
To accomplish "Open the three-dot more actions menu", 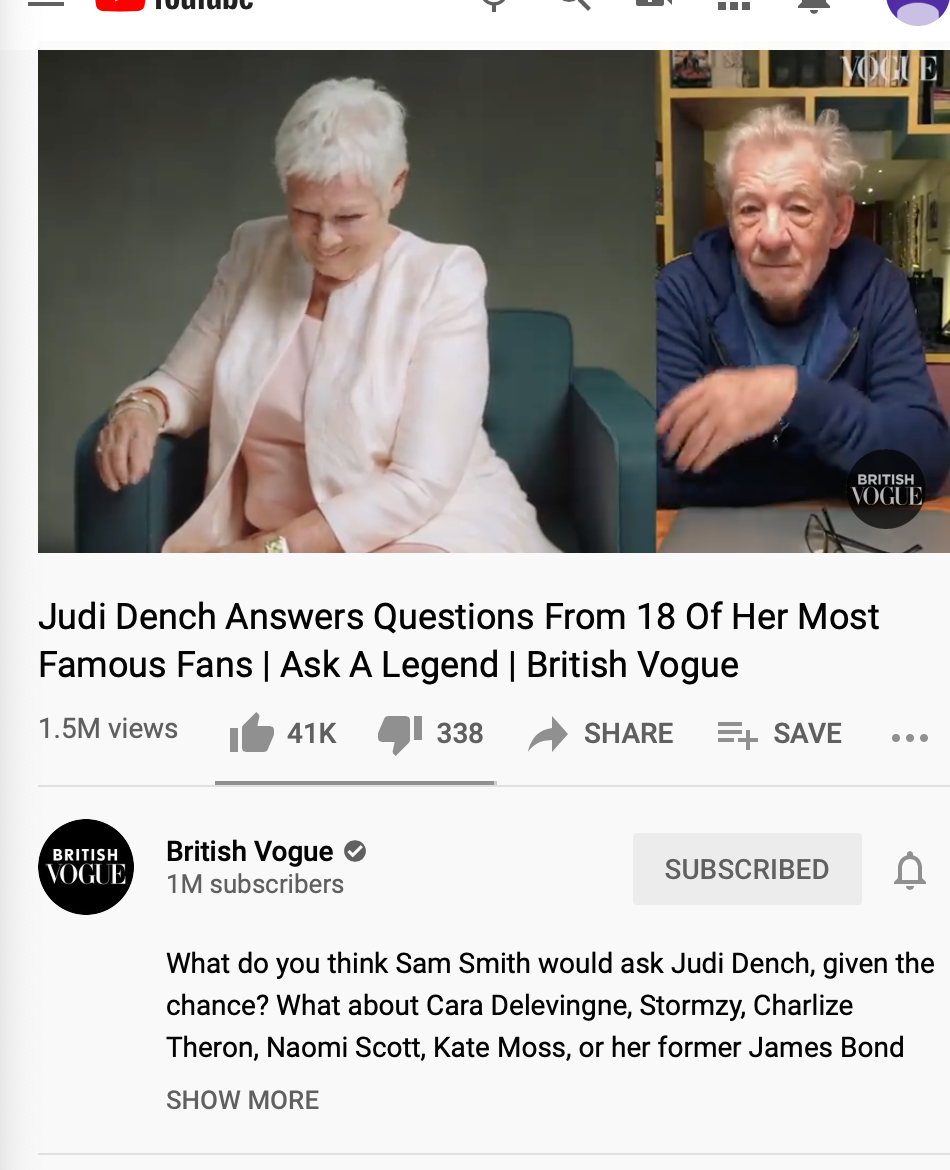I will (x=910, y=738).
